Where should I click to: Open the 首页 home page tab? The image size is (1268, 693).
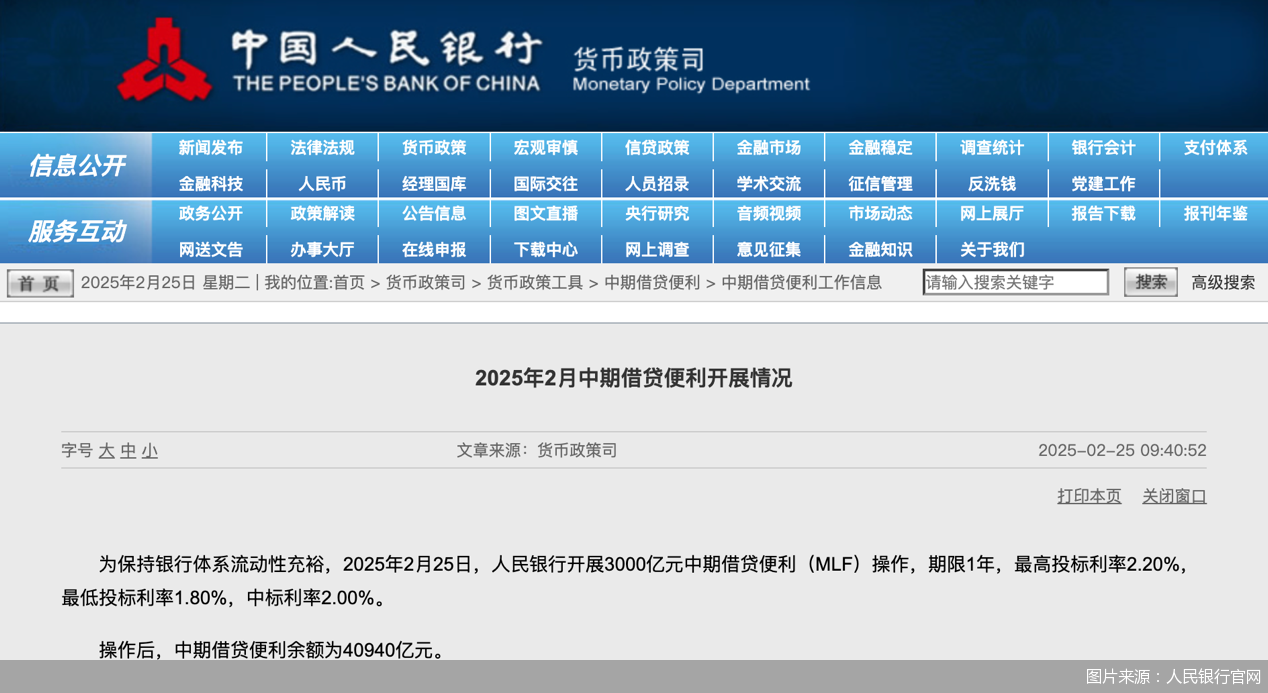[39, 282]
